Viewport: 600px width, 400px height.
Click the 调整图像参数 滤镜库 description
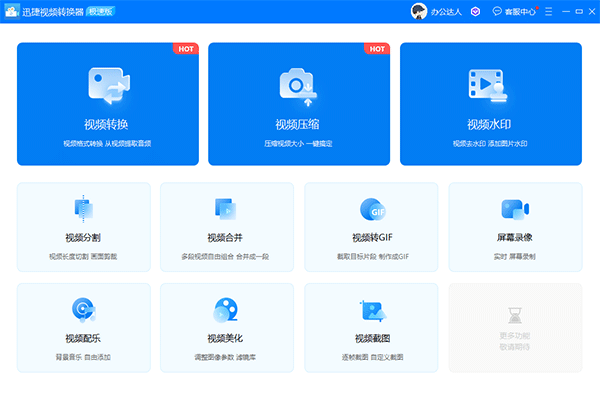coord(225,357)
